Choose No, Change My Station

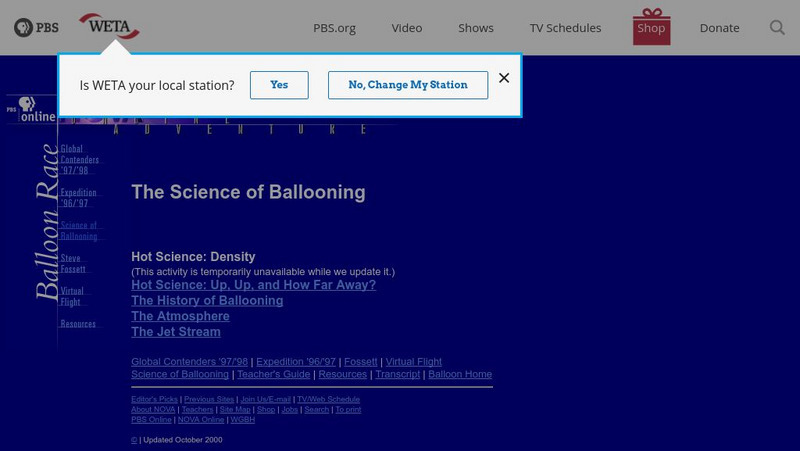click(x=408, y=85)
